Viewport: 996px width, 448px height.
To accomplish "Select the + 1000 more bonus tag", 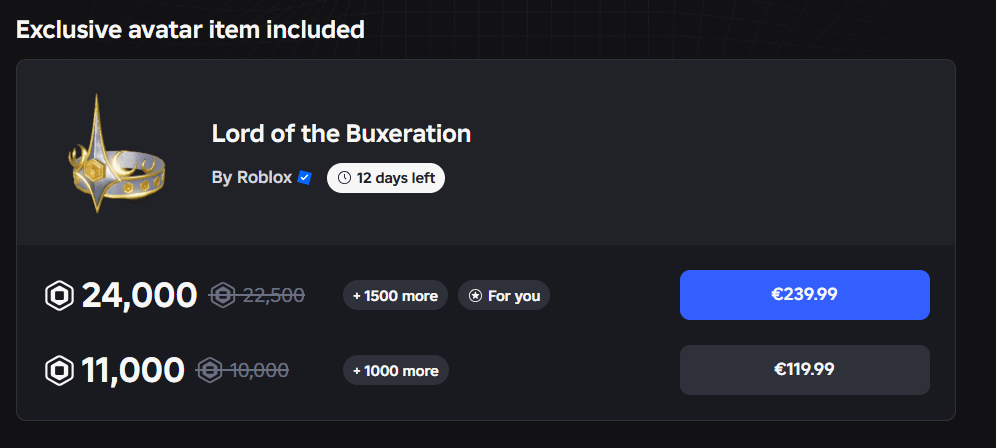I will tap(395, 371).
